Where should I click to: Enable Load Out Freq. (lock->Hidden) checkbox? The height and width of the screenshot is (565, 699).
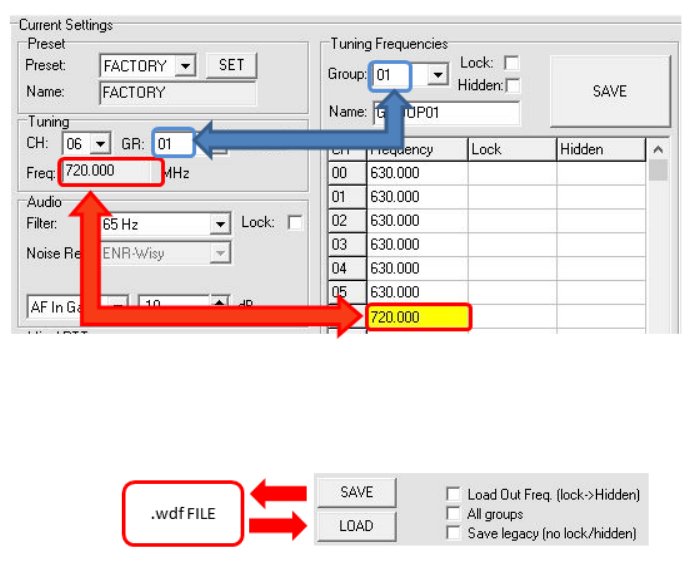coord(453,494)
